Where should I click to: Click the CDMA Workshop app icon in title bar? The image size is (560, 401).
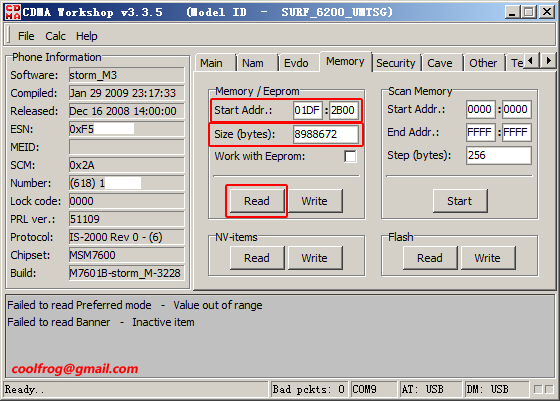(12, 12)
